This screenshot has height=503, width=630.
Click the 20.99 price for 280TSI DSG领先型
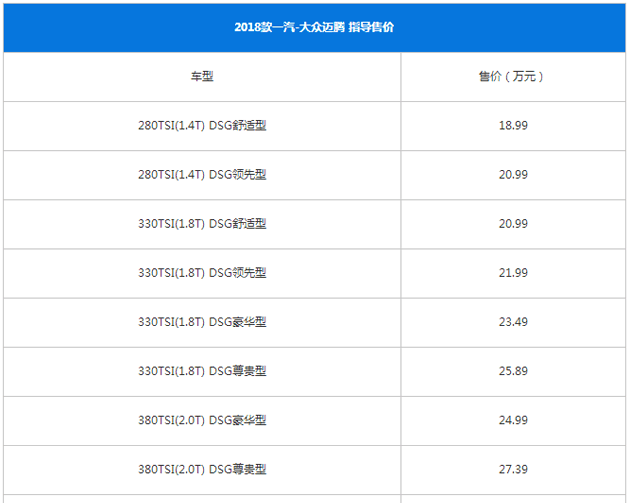[513, 174]
